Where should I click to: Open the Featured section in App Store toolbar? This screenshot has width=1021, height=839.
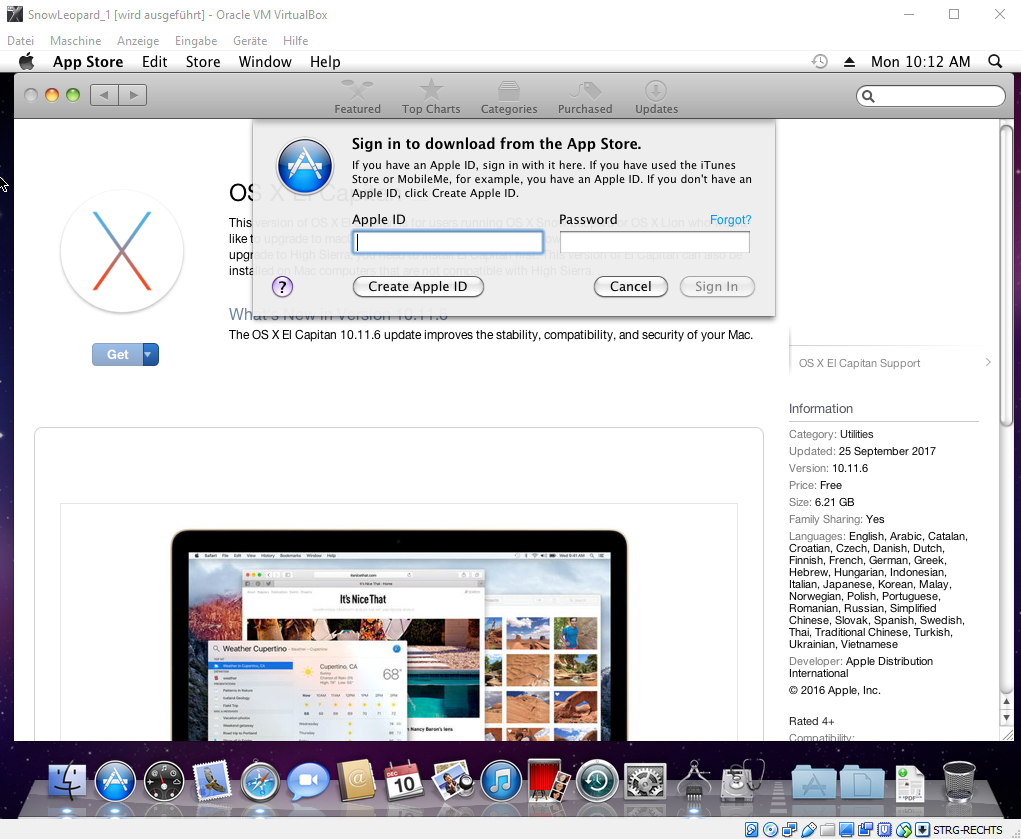click(357, 97)
